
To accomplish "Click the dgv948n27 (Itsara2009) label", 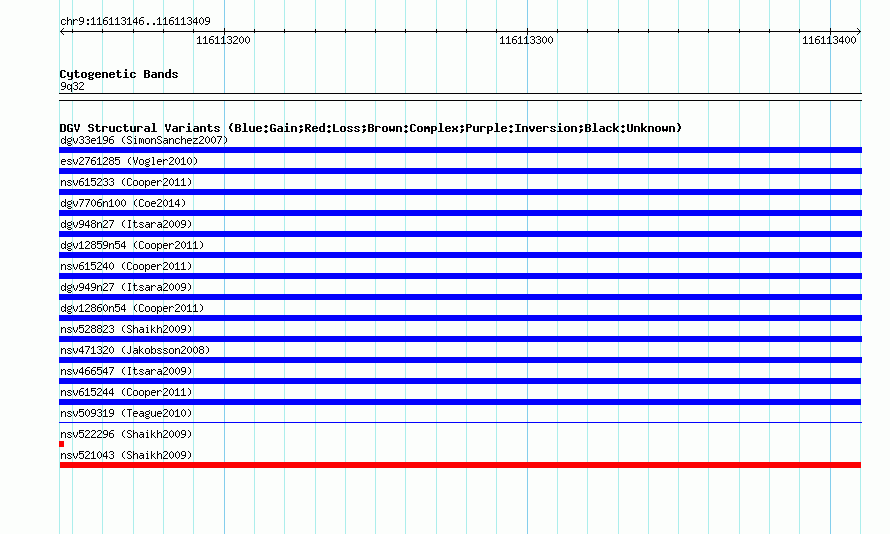I will [x=126, y=224].
